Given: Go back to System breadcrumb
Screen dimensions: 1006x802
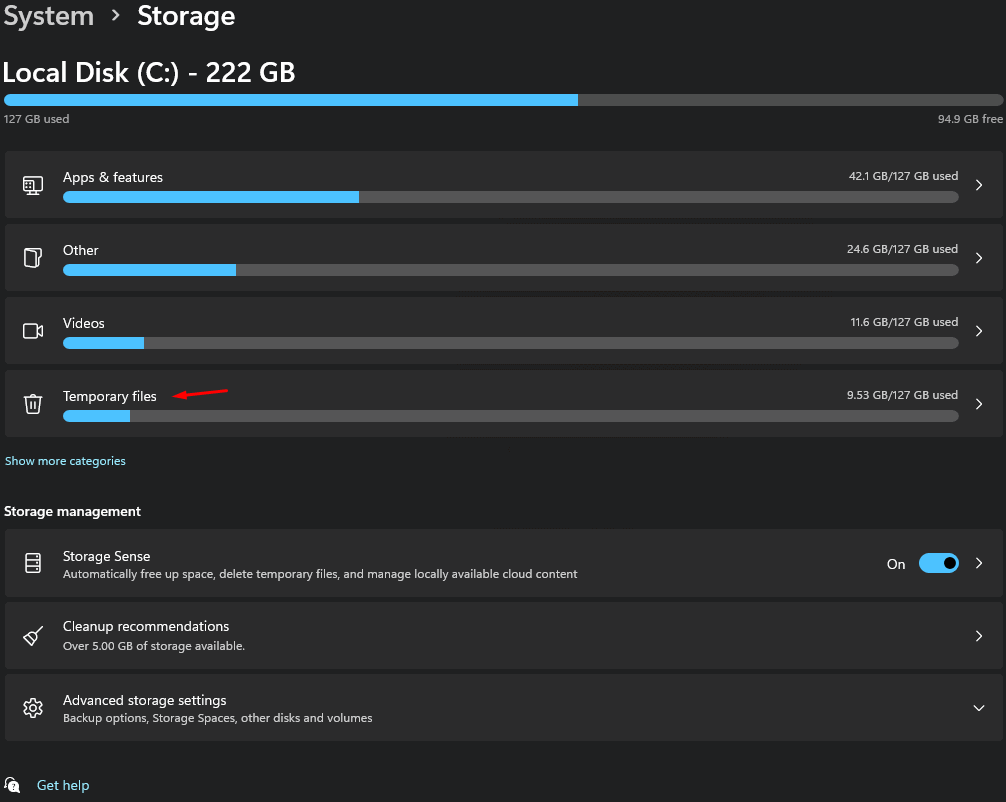Looking at the screenshot, I should pyautogui.click(x=48, y=16).
